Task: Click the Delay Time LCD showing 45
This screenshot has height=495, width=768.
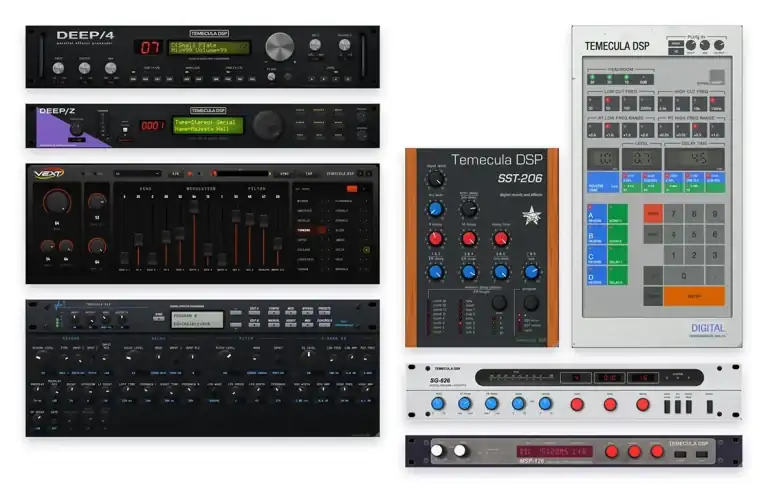Action: (694, 159)
